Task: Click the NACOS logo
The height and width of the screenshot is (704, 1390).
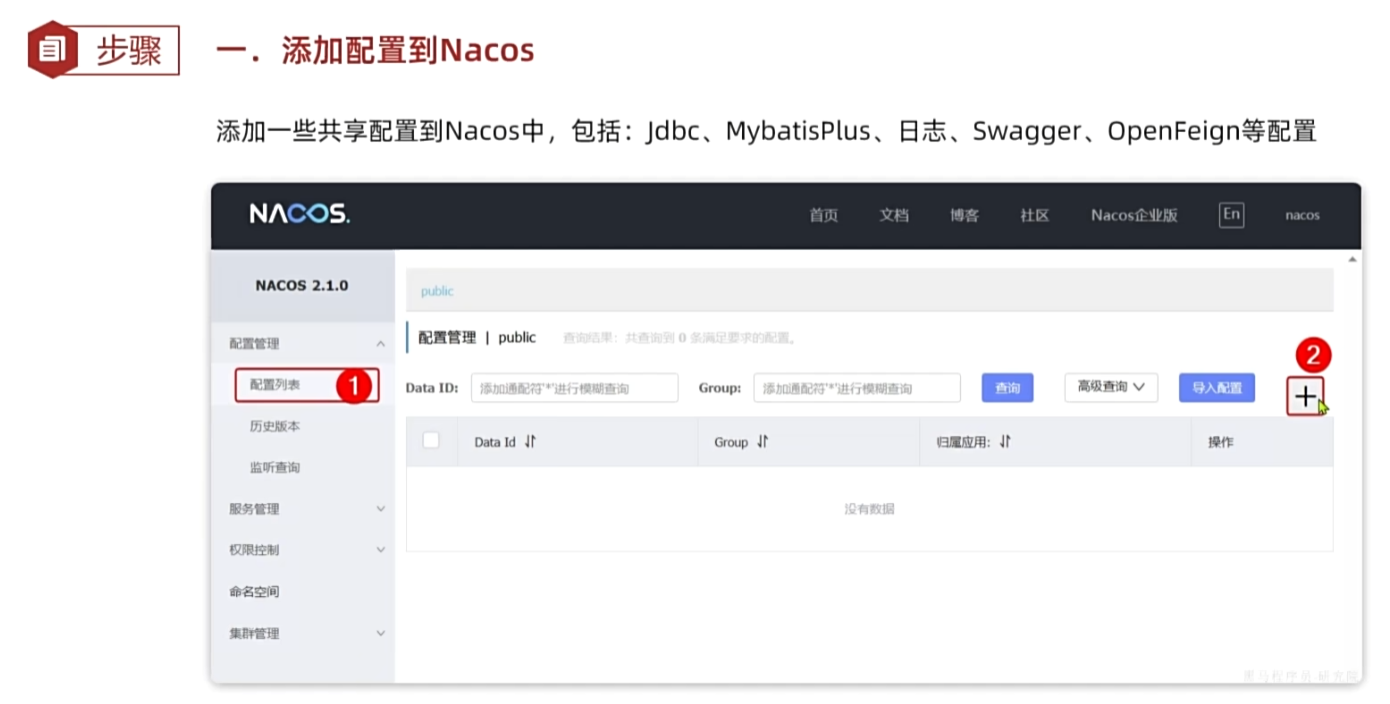Action: [x=299, y=214]
